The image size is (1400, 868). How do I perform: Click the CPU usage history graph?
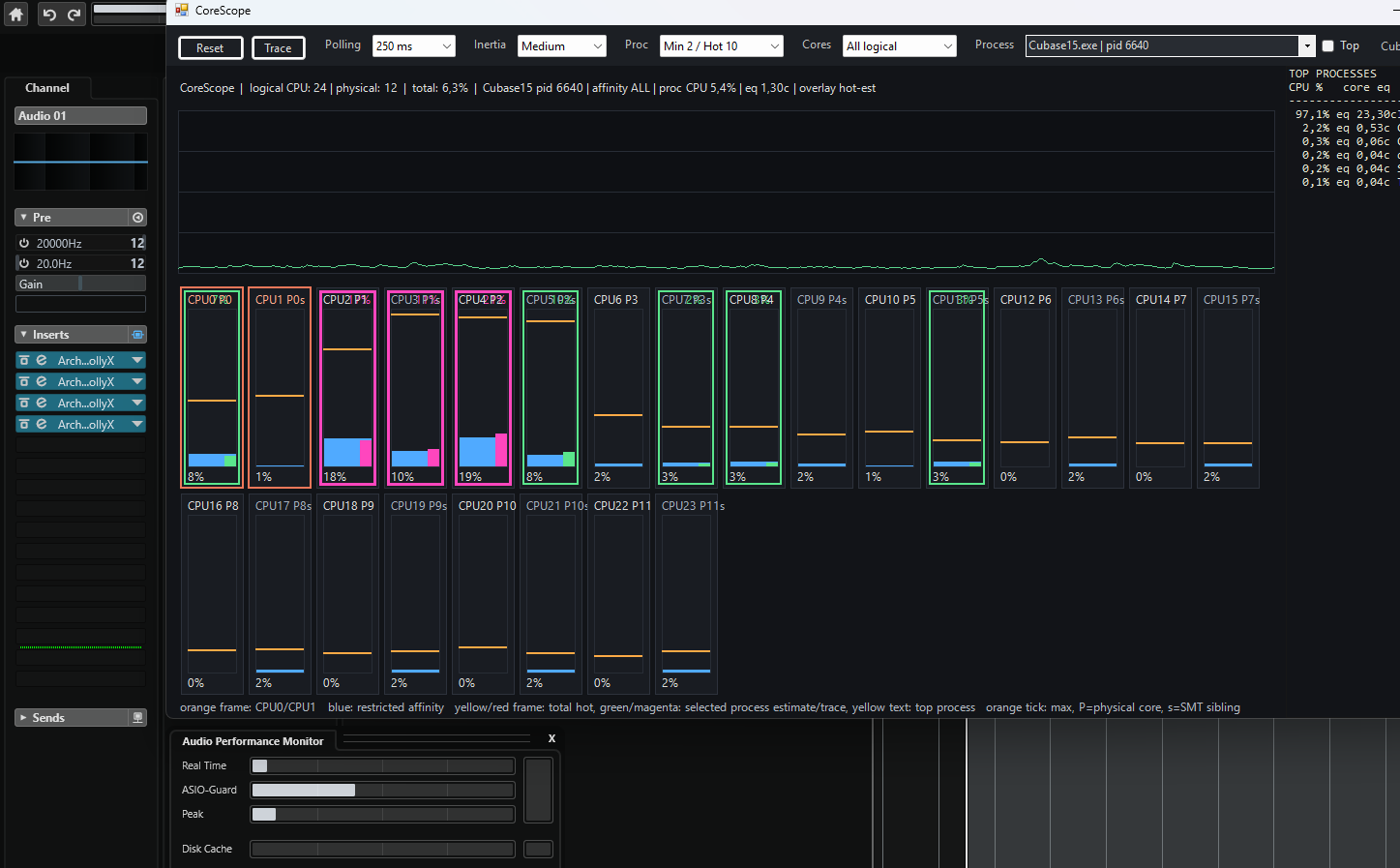pos(727,192)
